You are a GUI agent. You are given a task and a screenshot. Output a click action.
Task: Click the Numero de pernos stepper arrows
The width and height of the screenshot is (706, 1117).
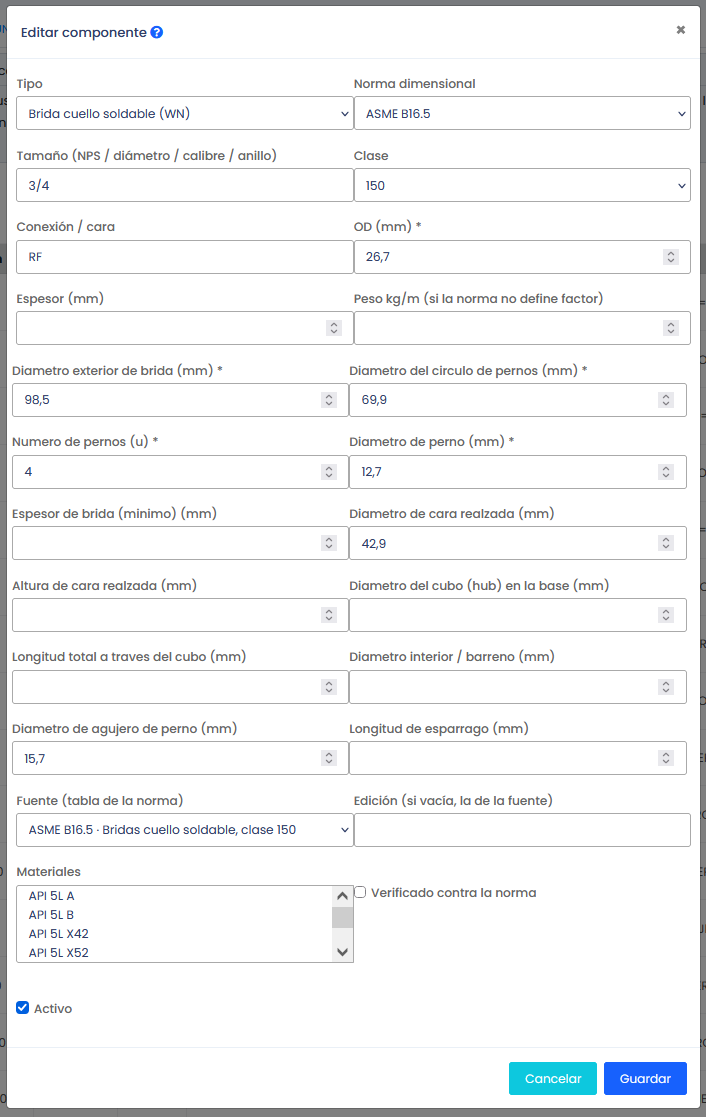pos(328,472)
